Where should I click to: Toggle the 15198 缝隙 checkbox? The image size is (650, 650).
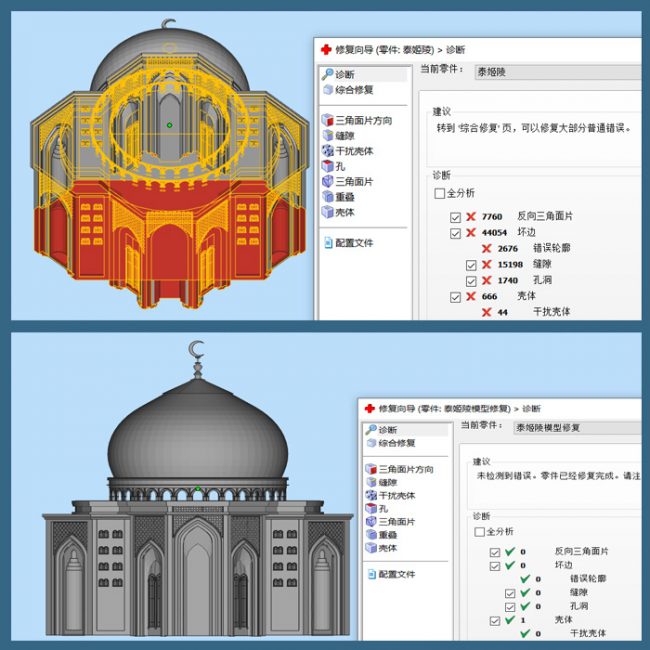[x=472, y=265]
